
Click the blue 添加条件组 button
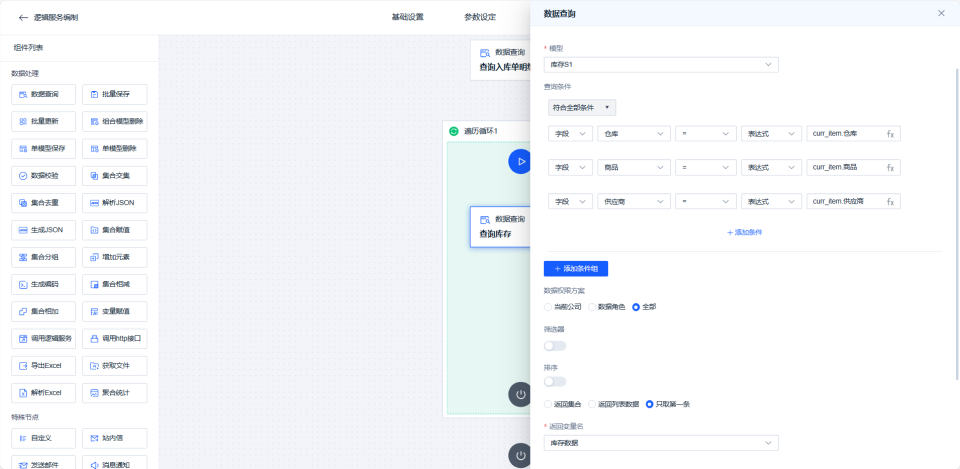pos(576,268)
